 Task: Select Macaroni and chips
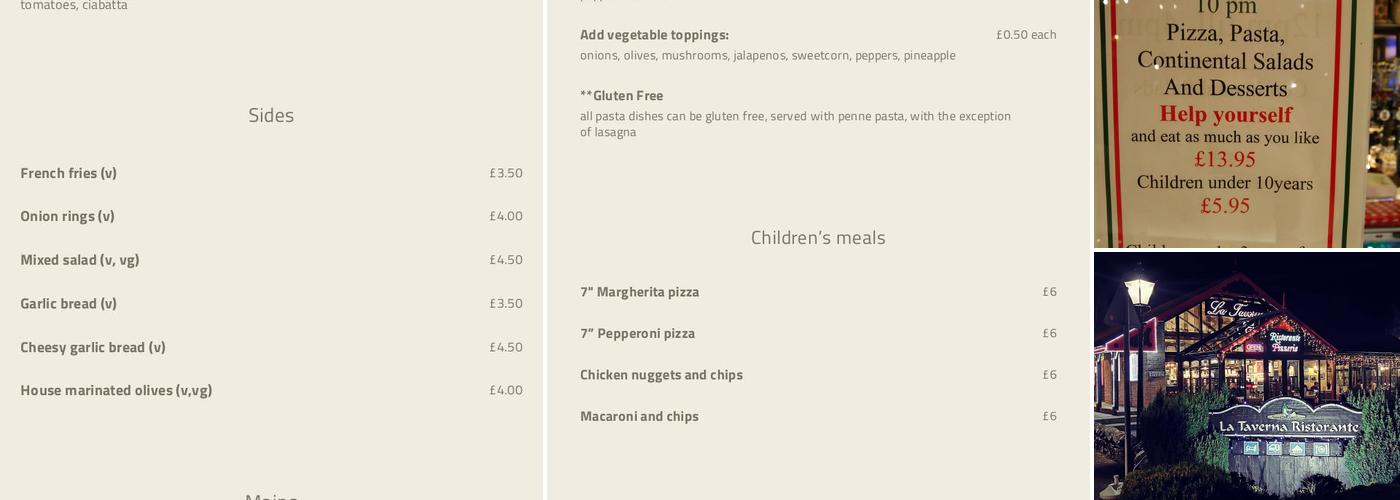639,416
